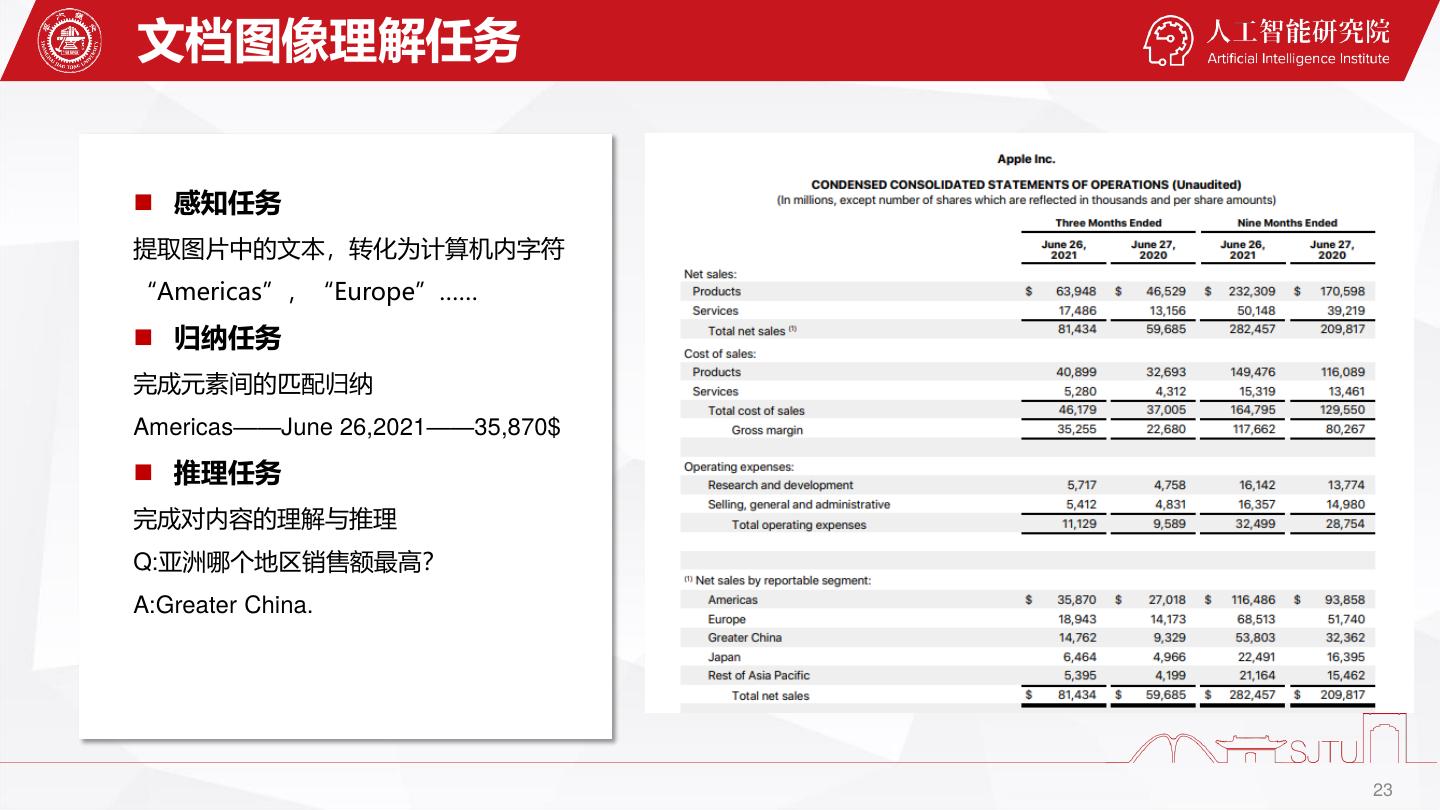The width and height of the screenshot is (1440, 810).
Task: Click the Greater China value 53,803
Action: coord(1256,638)
